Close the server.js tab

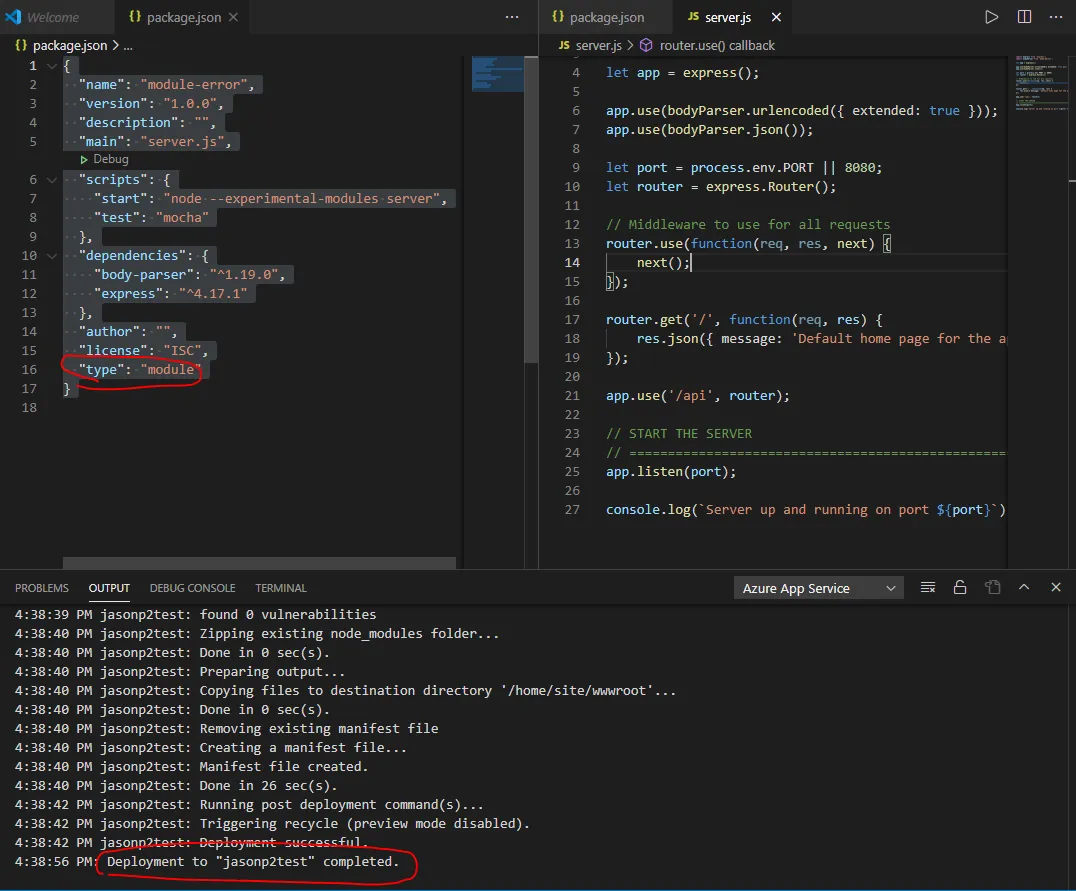point(776,17)
